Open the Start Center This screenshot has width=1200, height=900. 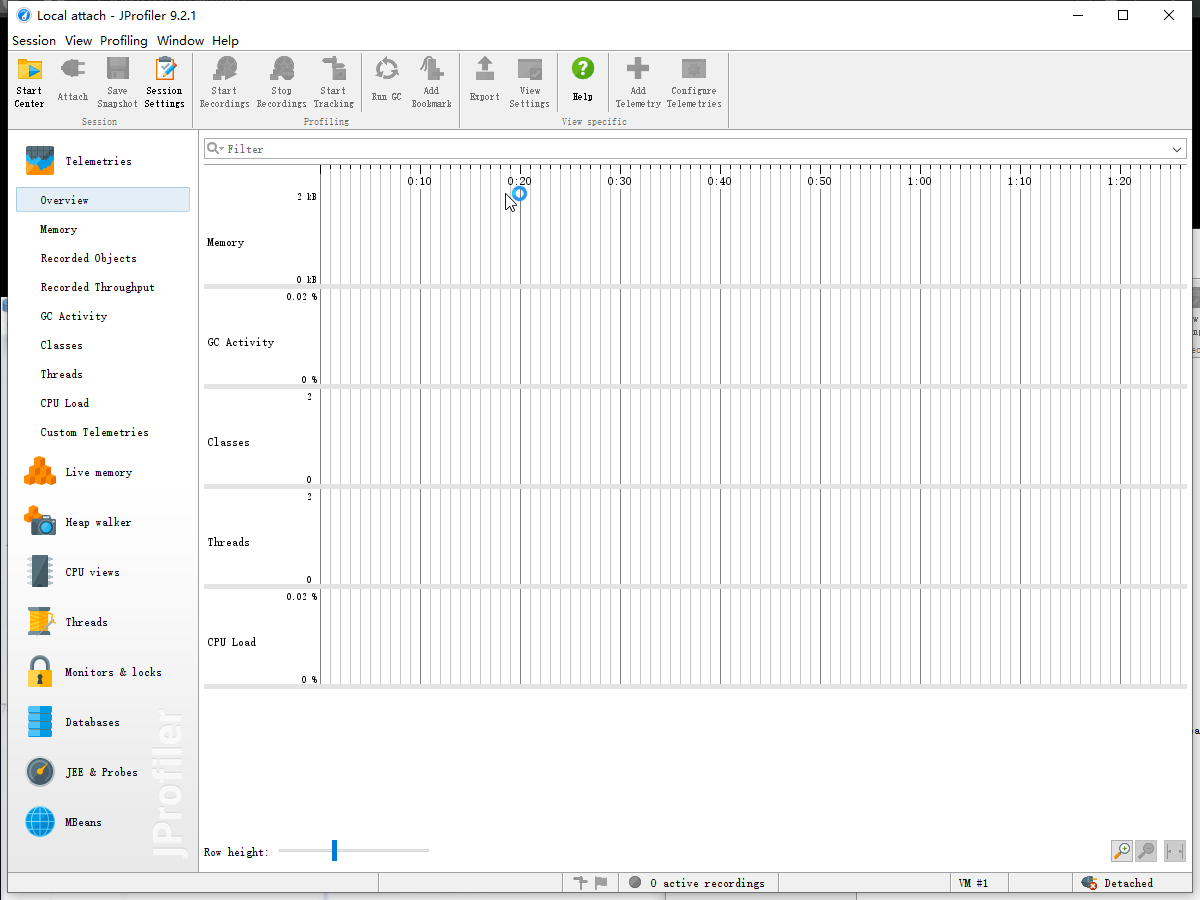click(x=29, y=82)
